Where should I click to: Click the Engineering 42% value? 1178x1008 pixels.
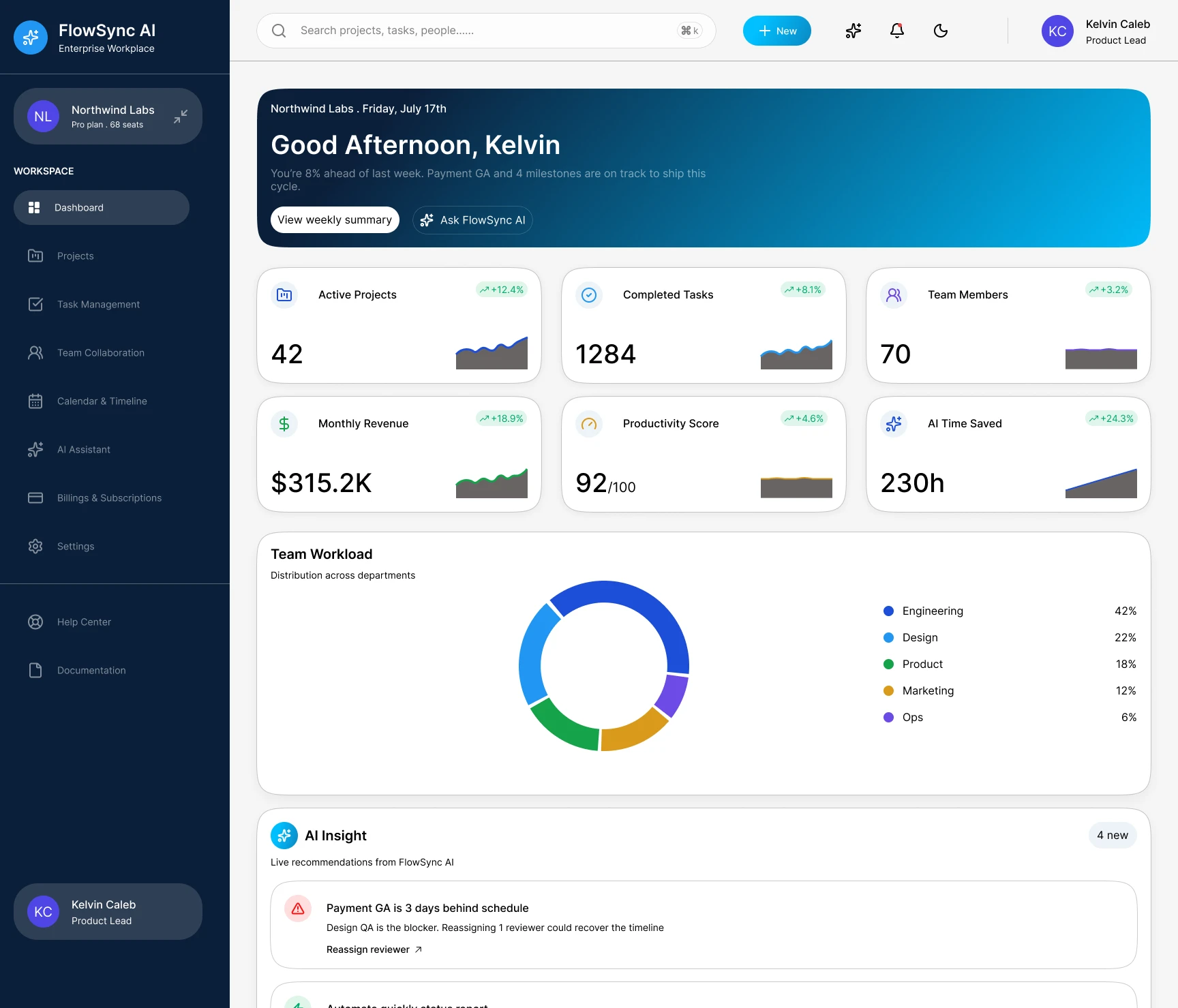tap(1126, 611)
